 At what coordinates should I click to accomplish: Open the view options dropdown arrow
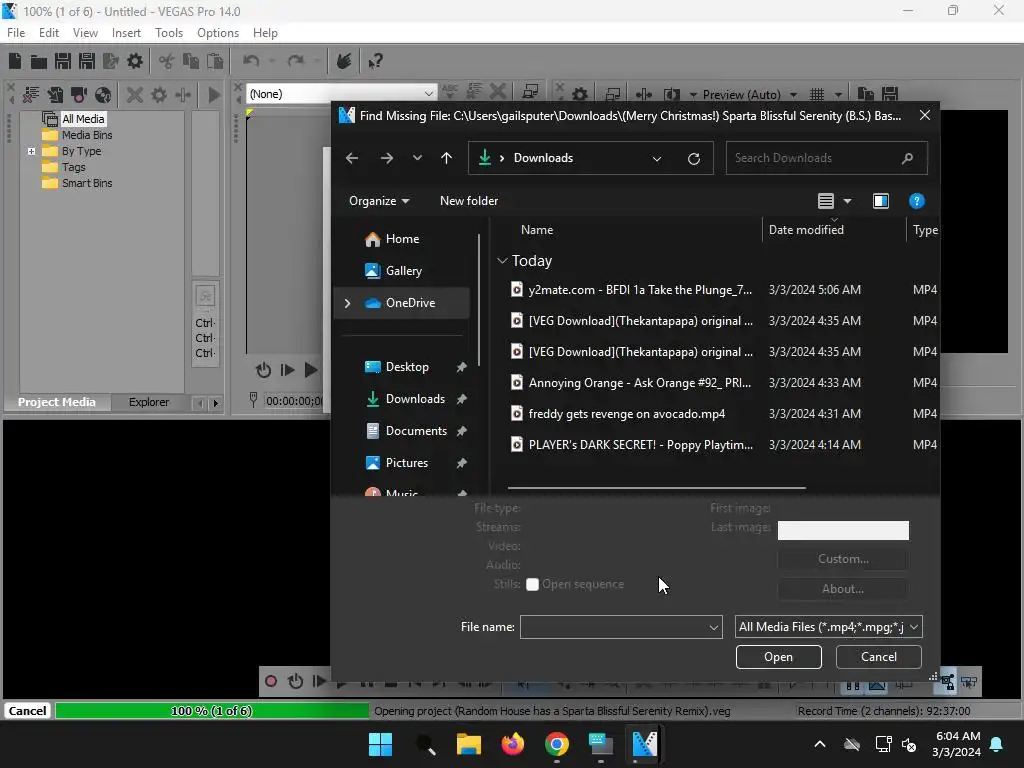point(848,201)
